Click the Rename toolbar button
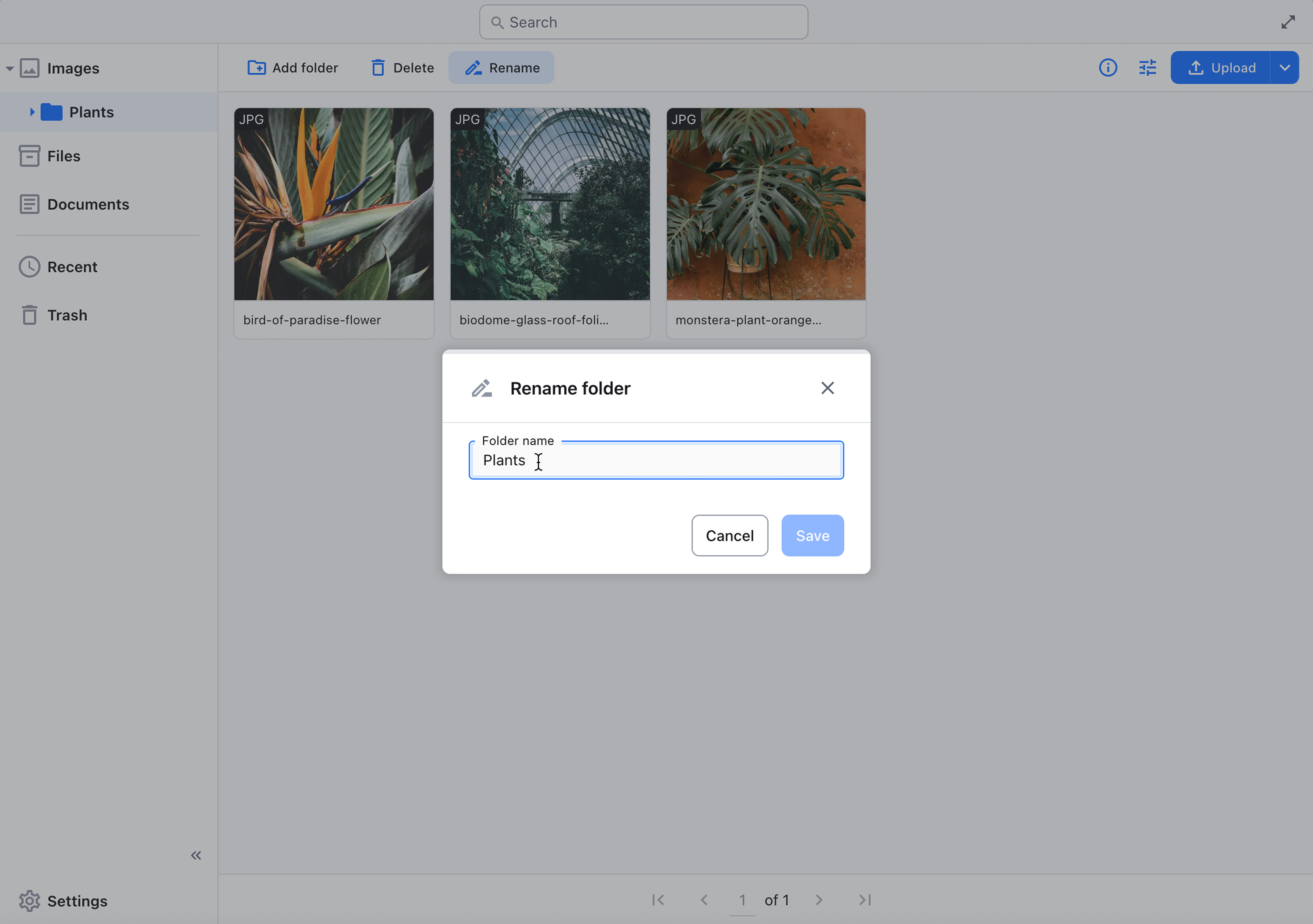The width and height of the screenshot is (1313, 924). pyautogui.click(x=501, y=67)
